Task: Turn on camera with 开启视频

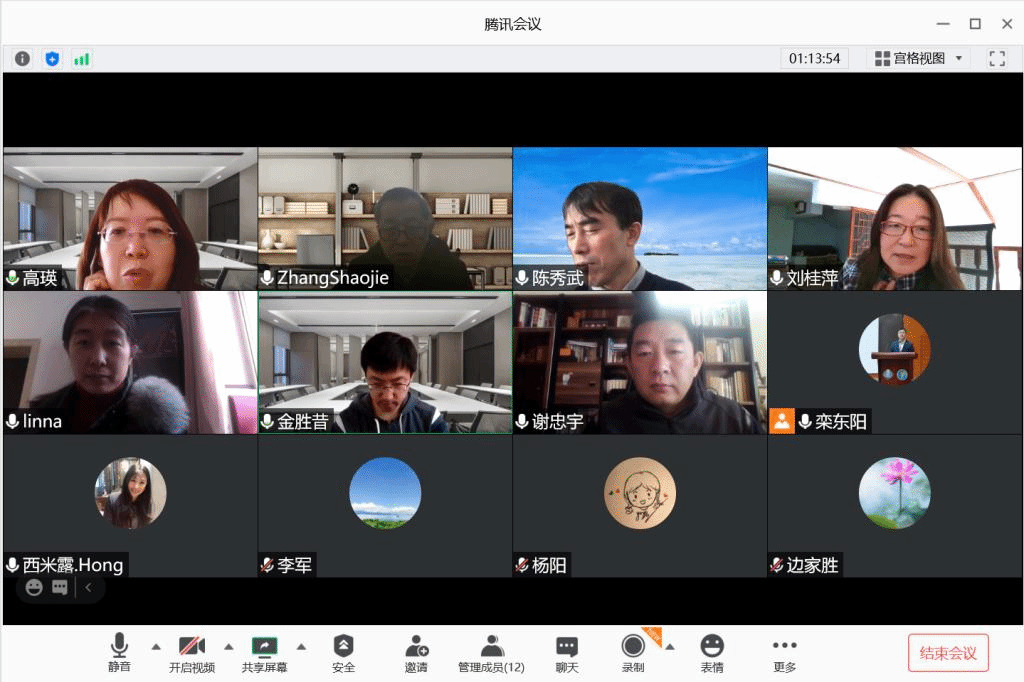Action: (x=191, y=654)
